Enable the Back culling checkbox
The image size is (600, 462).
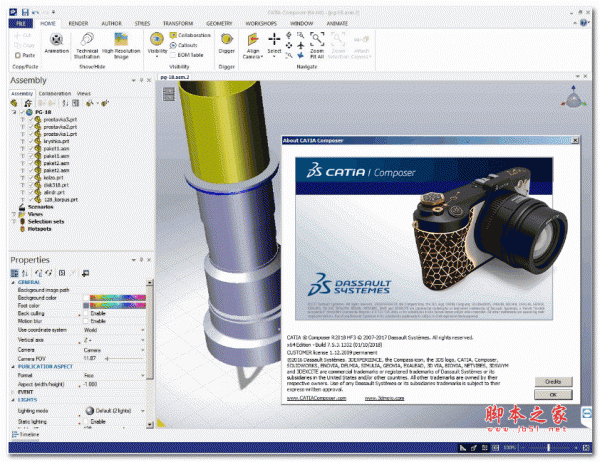click(x=86, y=313)
